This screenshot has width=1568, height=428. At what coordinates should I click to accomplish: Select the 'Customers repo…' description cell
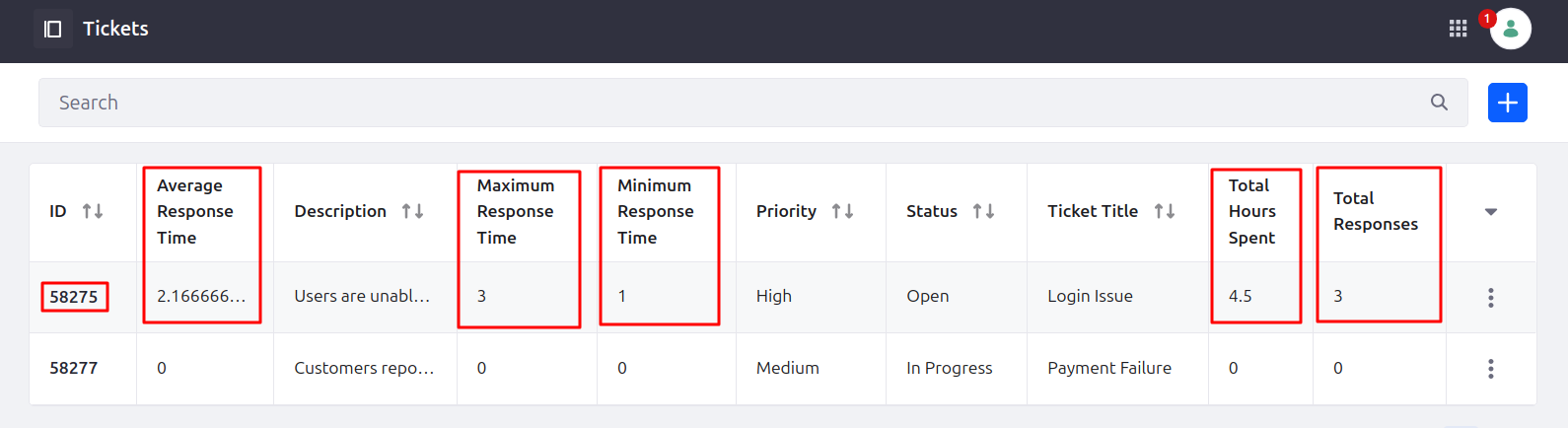(364, 368)
